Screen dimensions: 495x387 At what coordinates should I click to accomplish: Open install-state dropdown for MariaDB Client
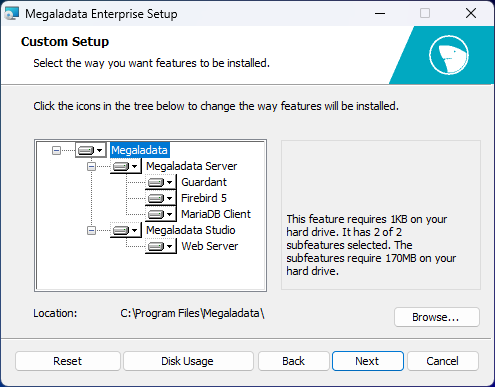161,214
